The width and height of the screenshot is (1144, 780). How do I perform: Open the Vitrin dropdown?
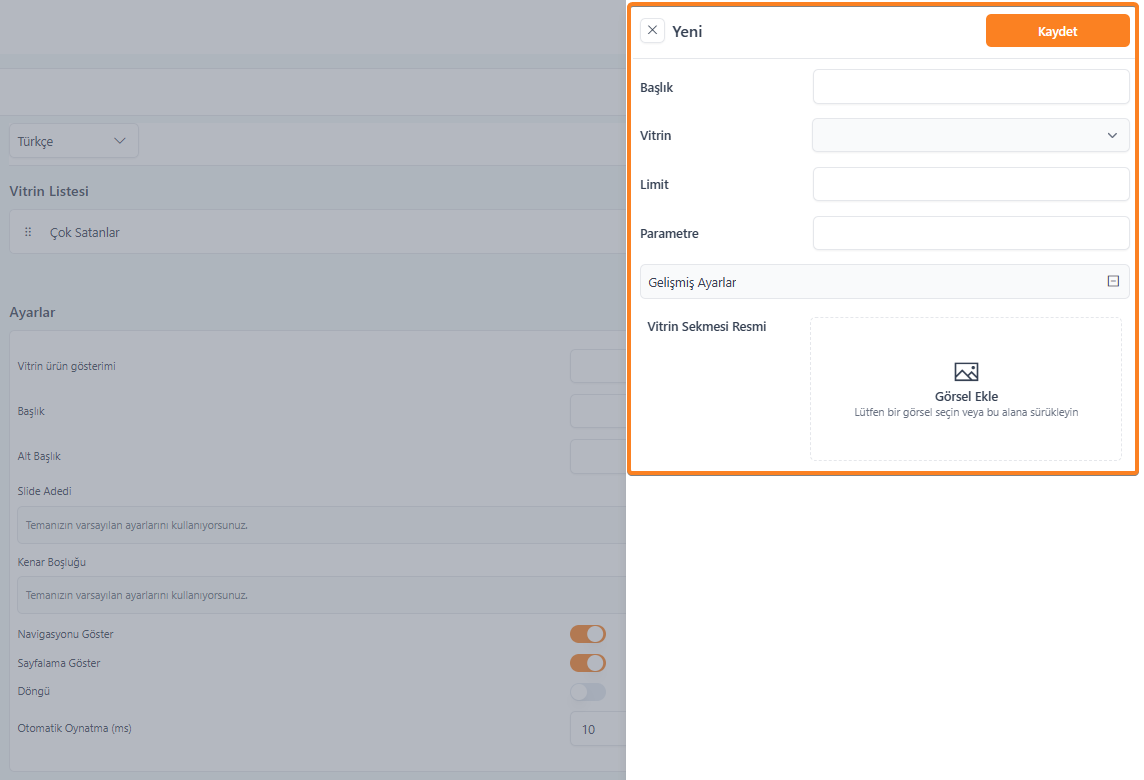[x=971, y=136]
